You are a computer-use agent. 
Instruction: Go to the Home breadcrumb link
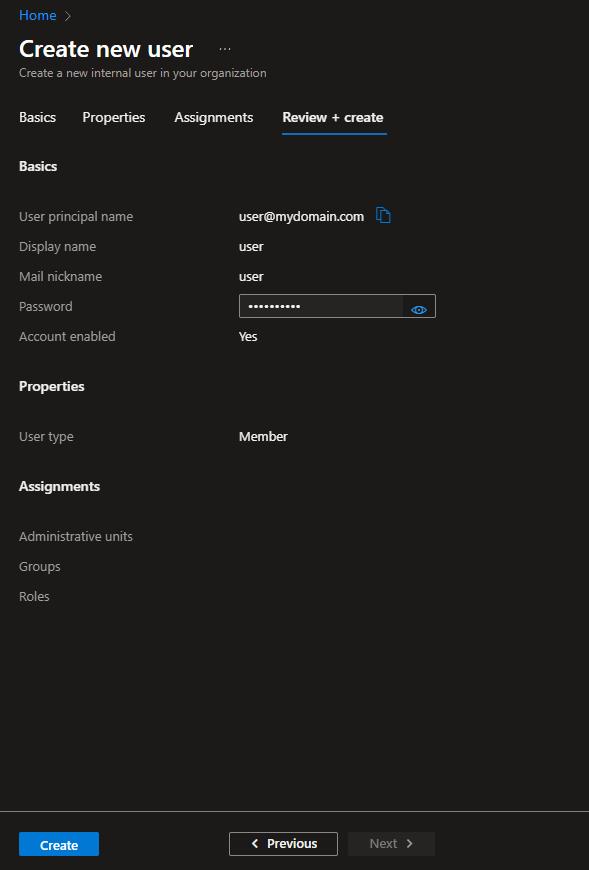pyautogui.click(x=37, y=16)
